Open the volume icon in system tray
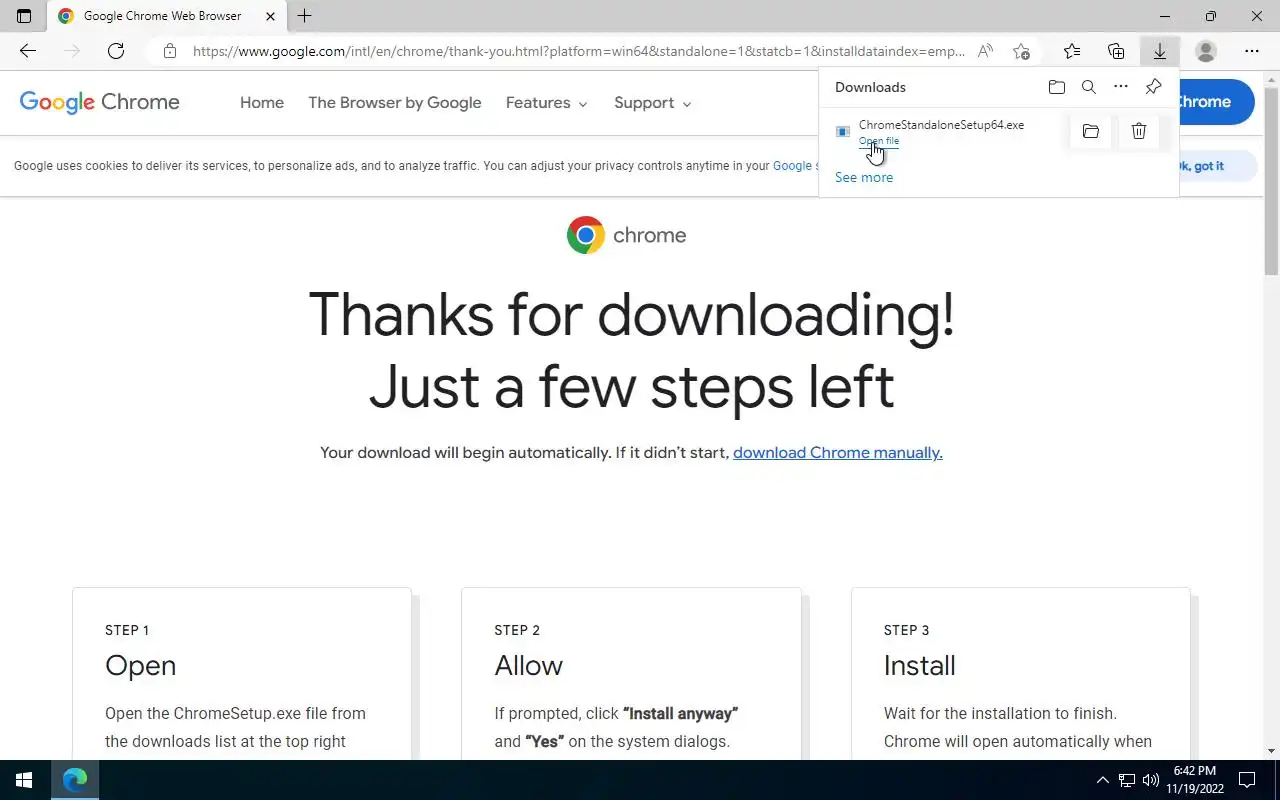The width and height of the screenshot is (1280, 800). click(x=1151, y=780)
